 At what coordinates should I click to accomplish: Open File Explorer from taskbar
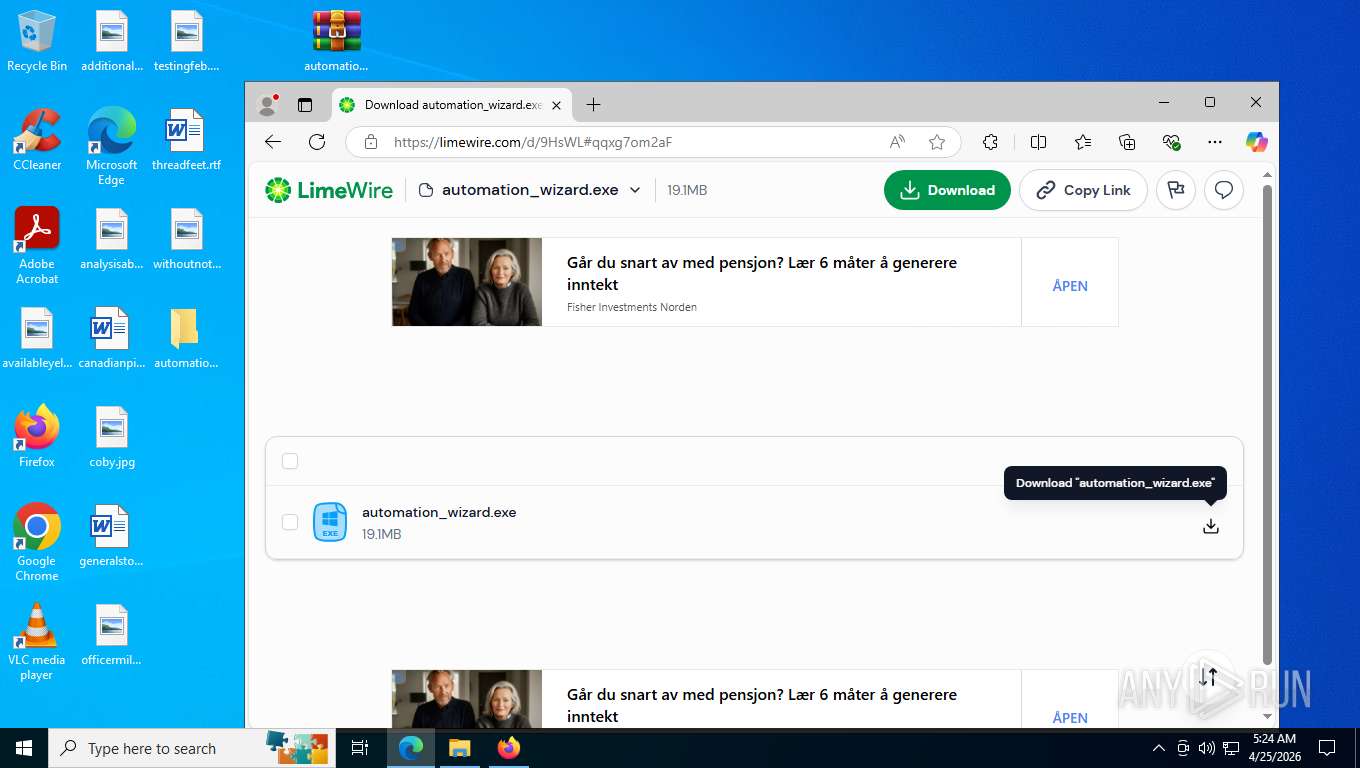tap(459, 748)
